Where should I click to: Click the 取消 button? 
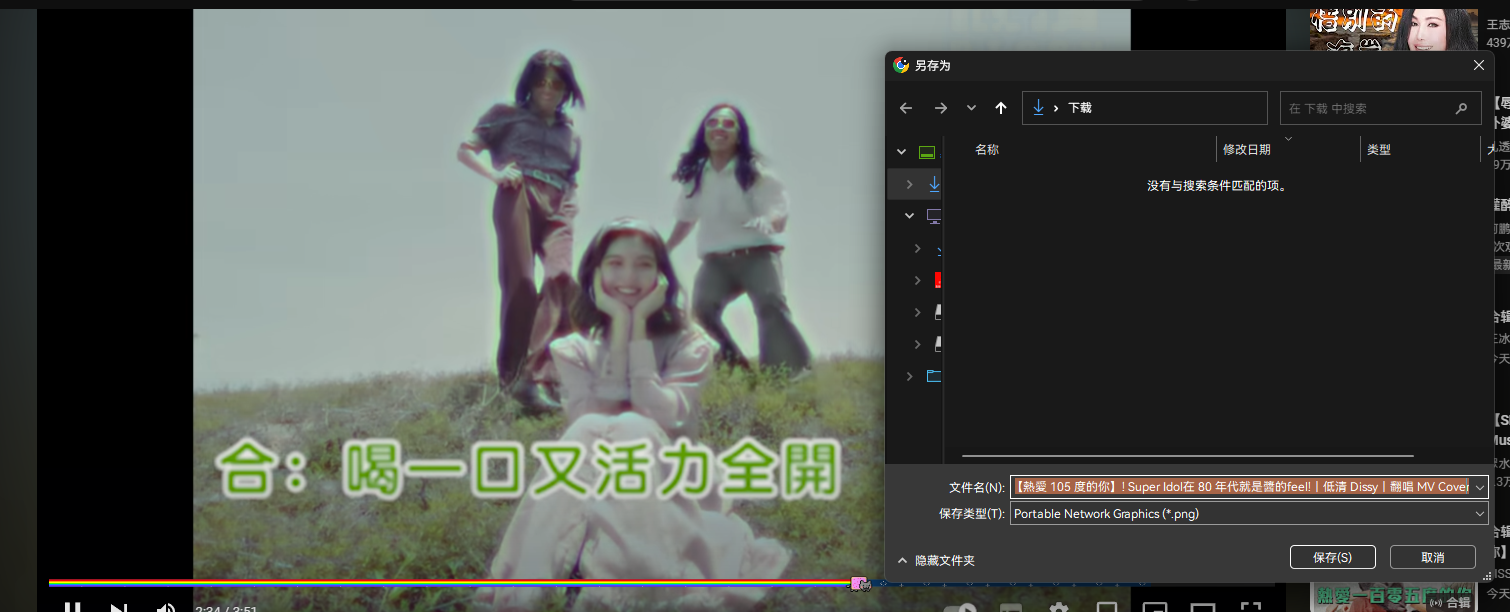1432,557
